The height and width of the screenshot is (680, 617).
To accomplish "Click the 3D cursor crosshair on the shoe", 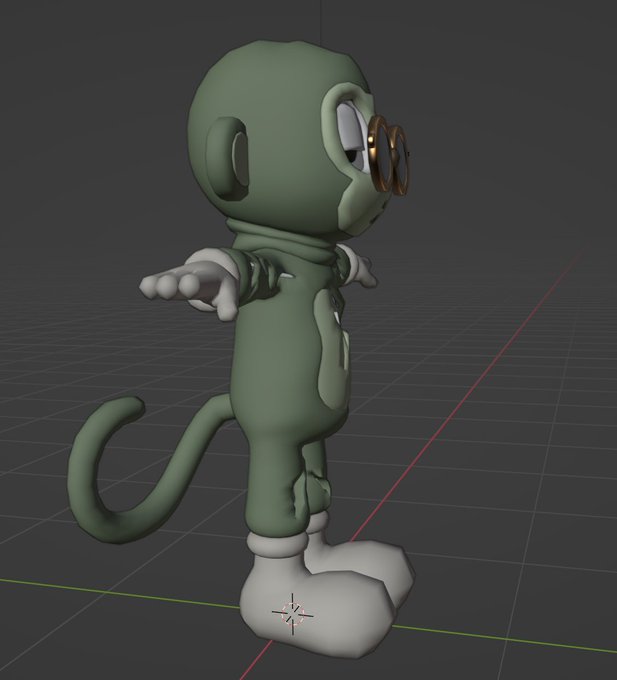I will (292, 613).
